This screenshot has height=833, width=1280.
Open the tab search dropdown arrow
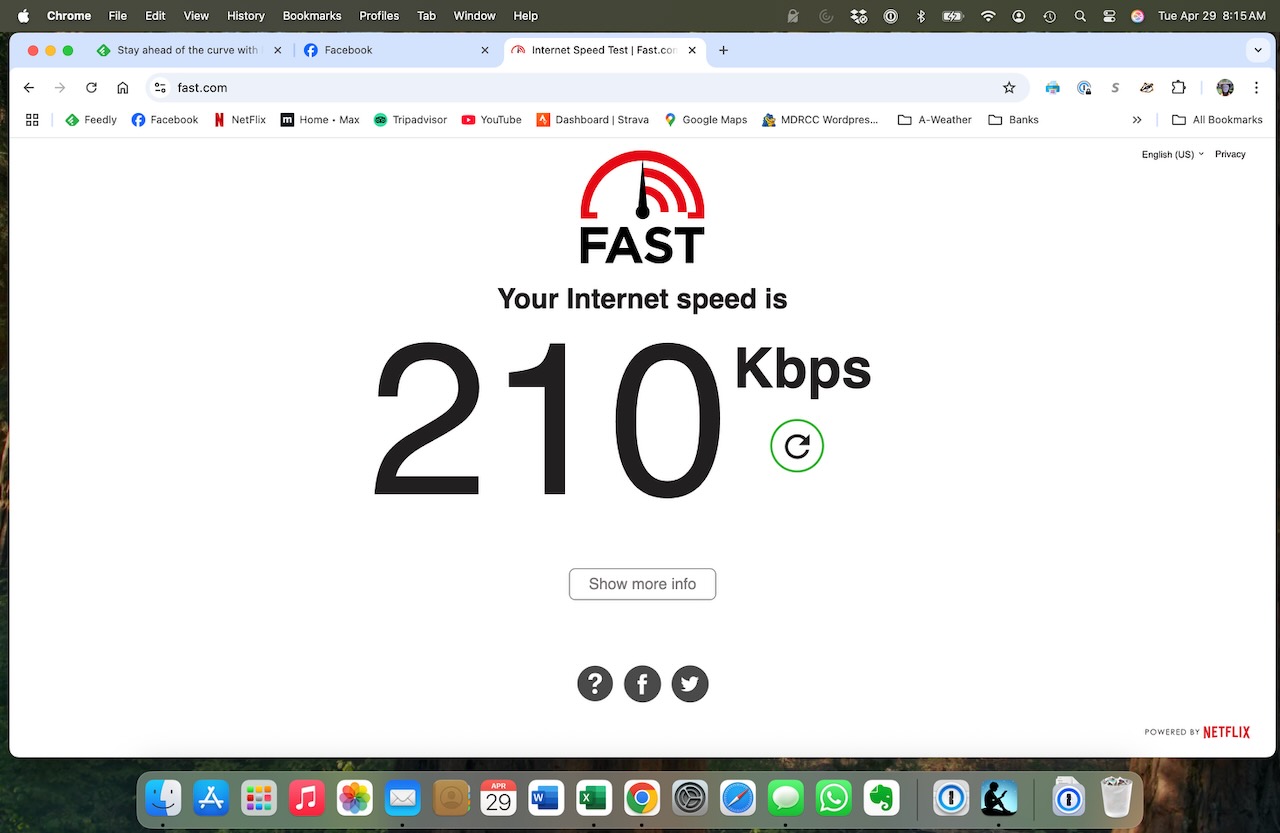pos(1258,50)
